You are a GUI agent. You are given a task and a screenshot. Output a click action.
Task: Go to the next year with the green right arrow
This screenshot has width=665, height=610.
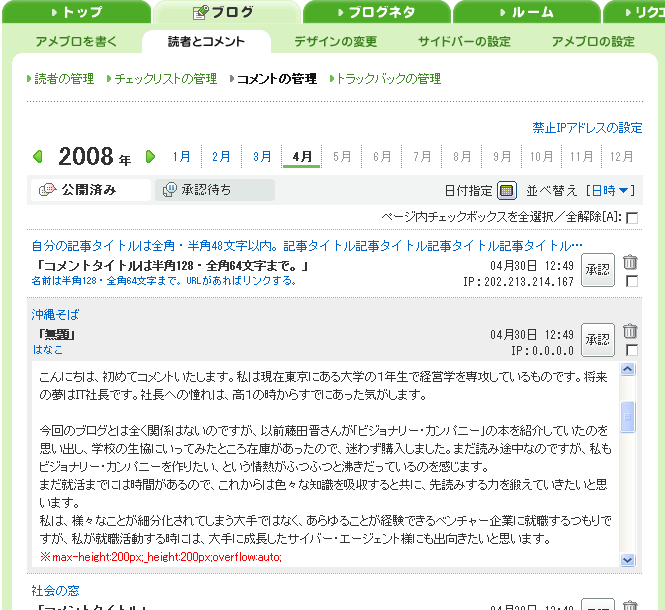pos(150,157)
